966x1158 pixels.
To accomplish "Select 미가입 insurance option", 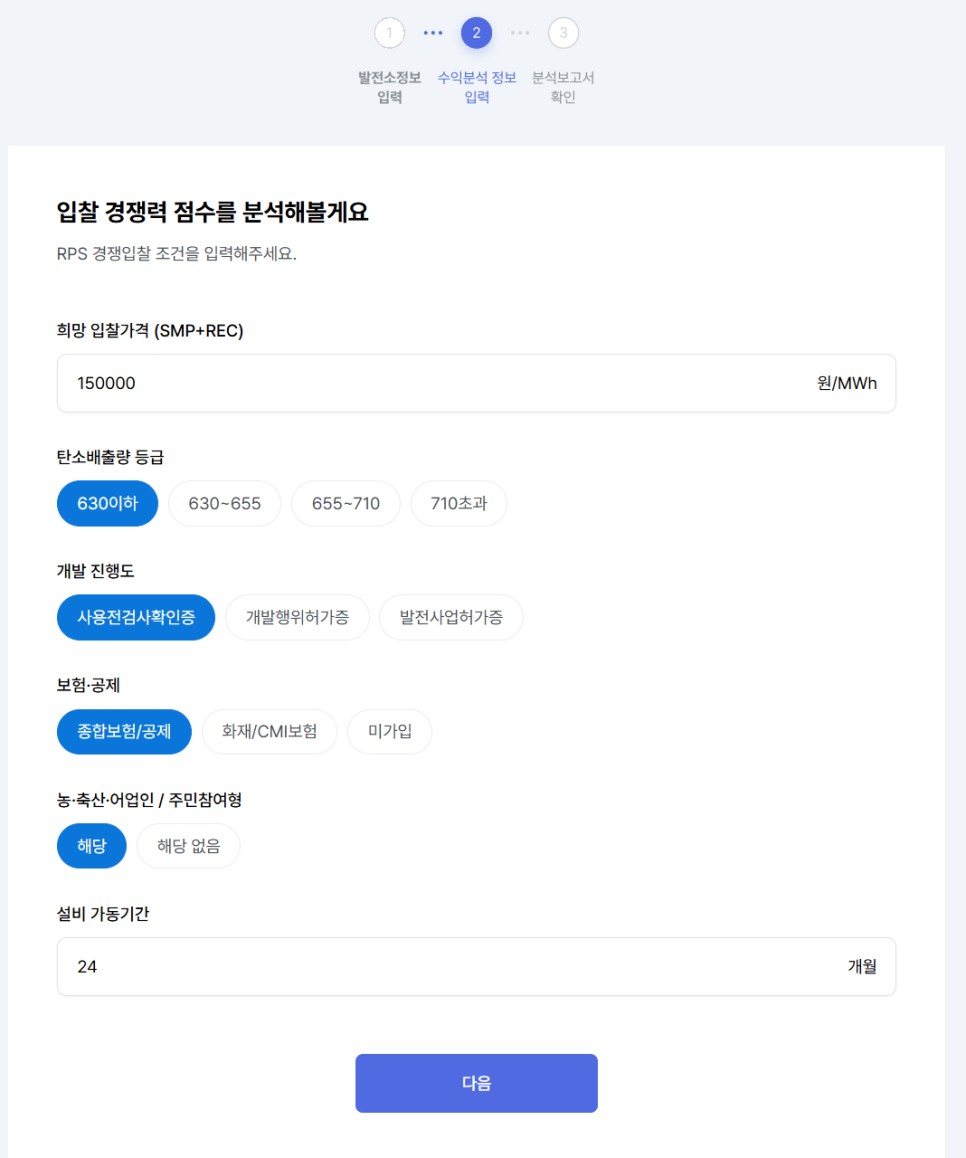I will [x=390, y=732].
